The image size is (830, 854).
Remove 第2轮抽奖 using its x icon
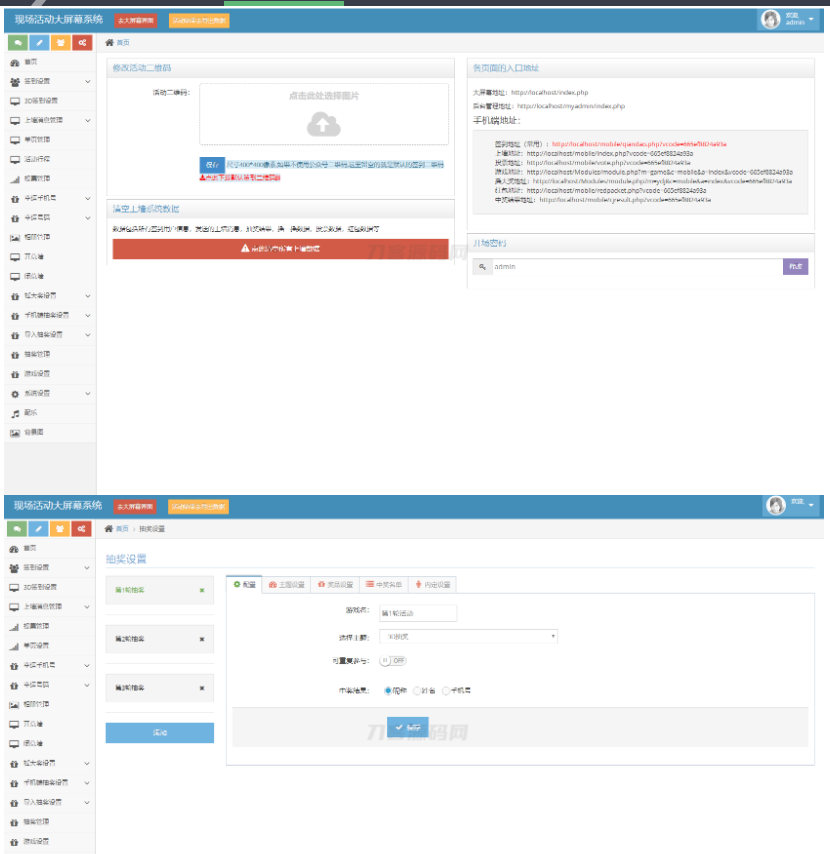[201, 638]
